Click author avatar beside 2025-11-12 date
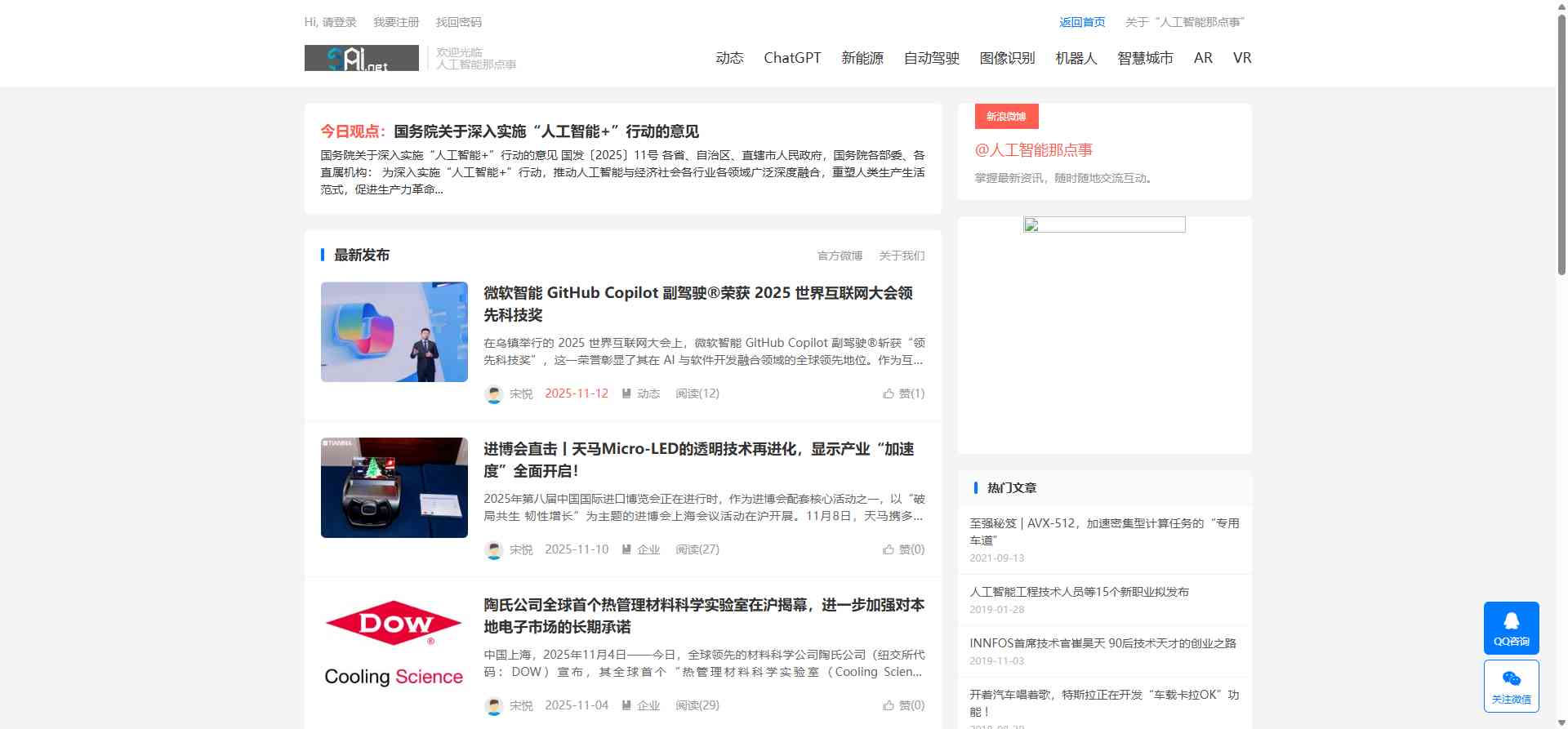The image size is (1568, 729). (x=493, y=393)
